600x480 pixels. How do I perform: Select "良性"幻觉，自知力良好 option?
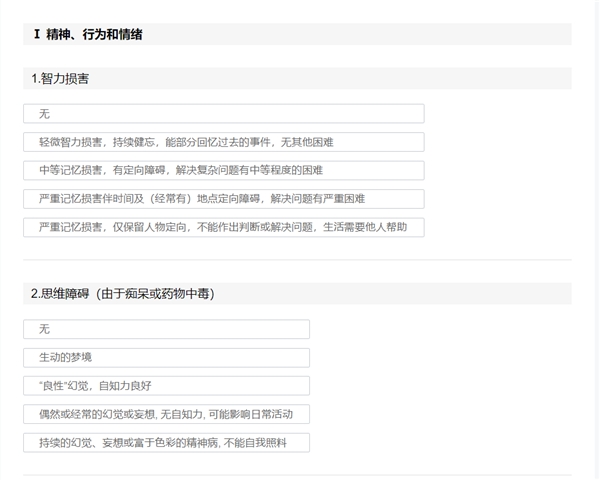coord(166,386)
